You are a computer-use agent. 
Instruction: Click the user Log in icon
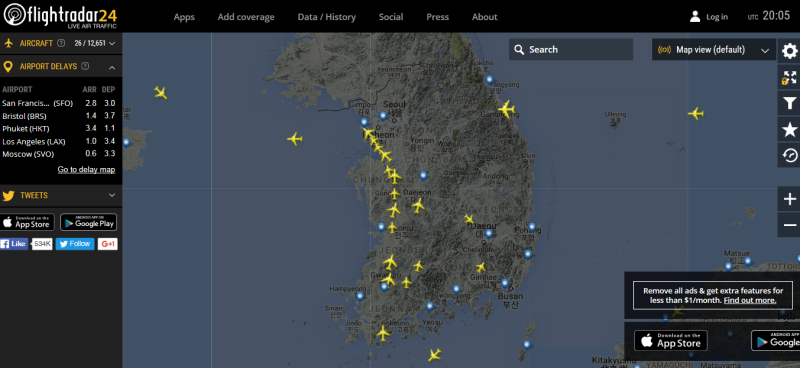695,16
